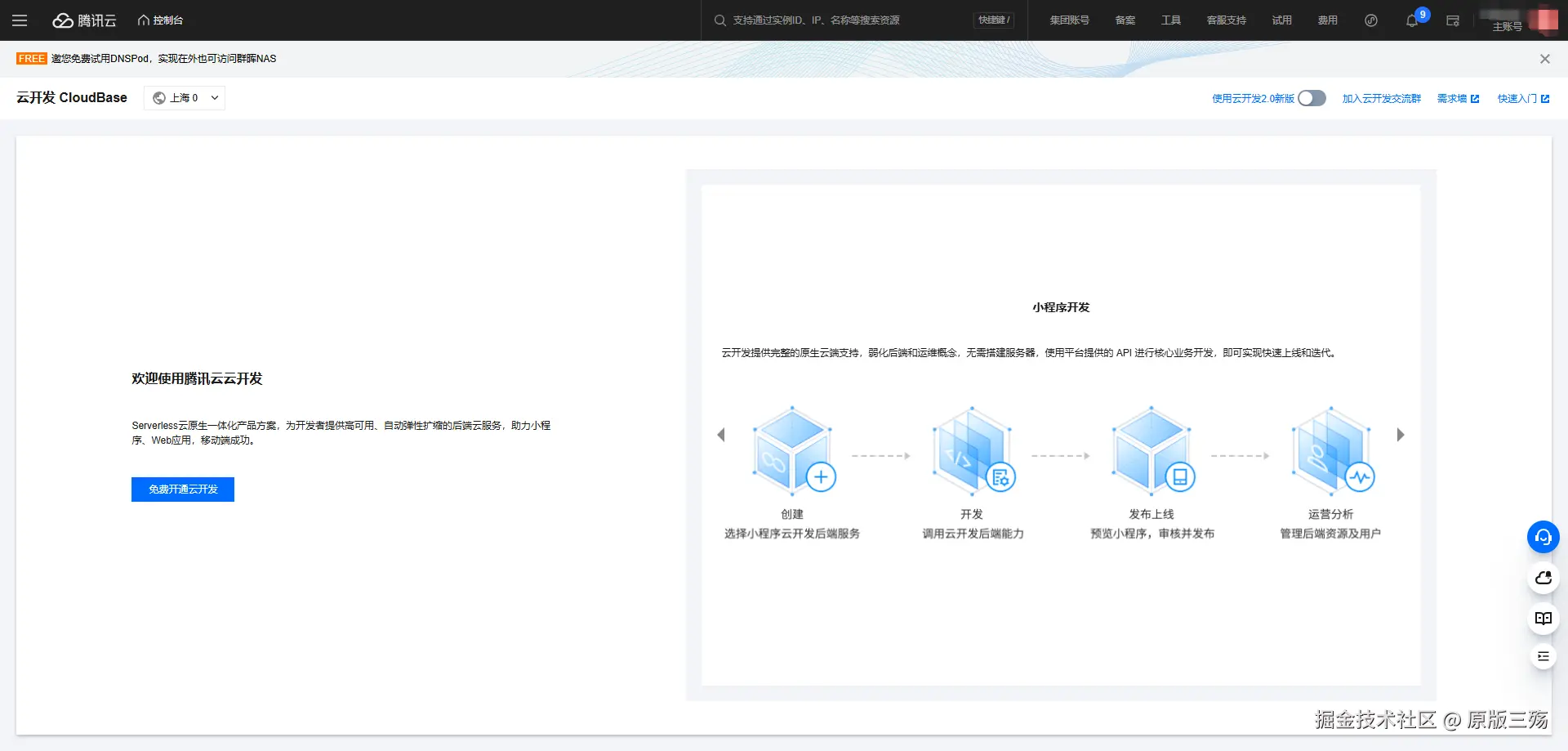Open the documentation book floating button

tap(1543, 619)
